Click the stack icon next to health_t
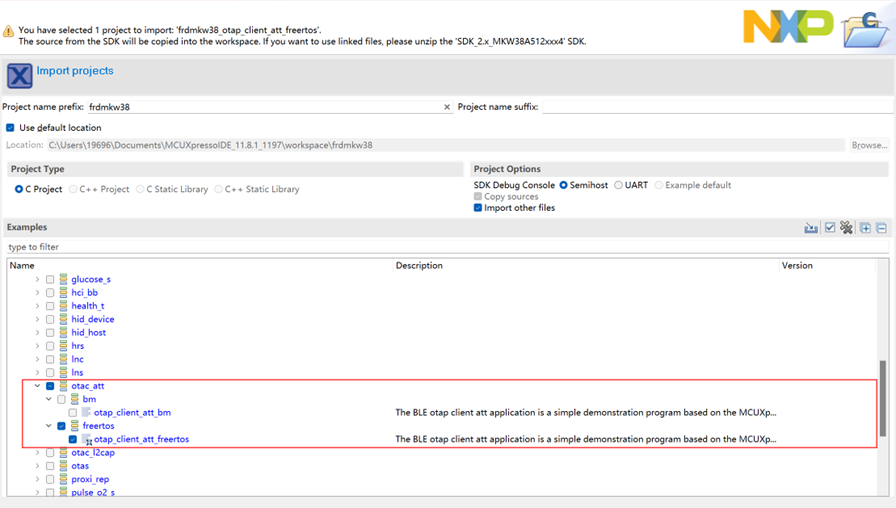Image resolution: width=896 pixels, height=508 pixels. (x=63, y=306)
